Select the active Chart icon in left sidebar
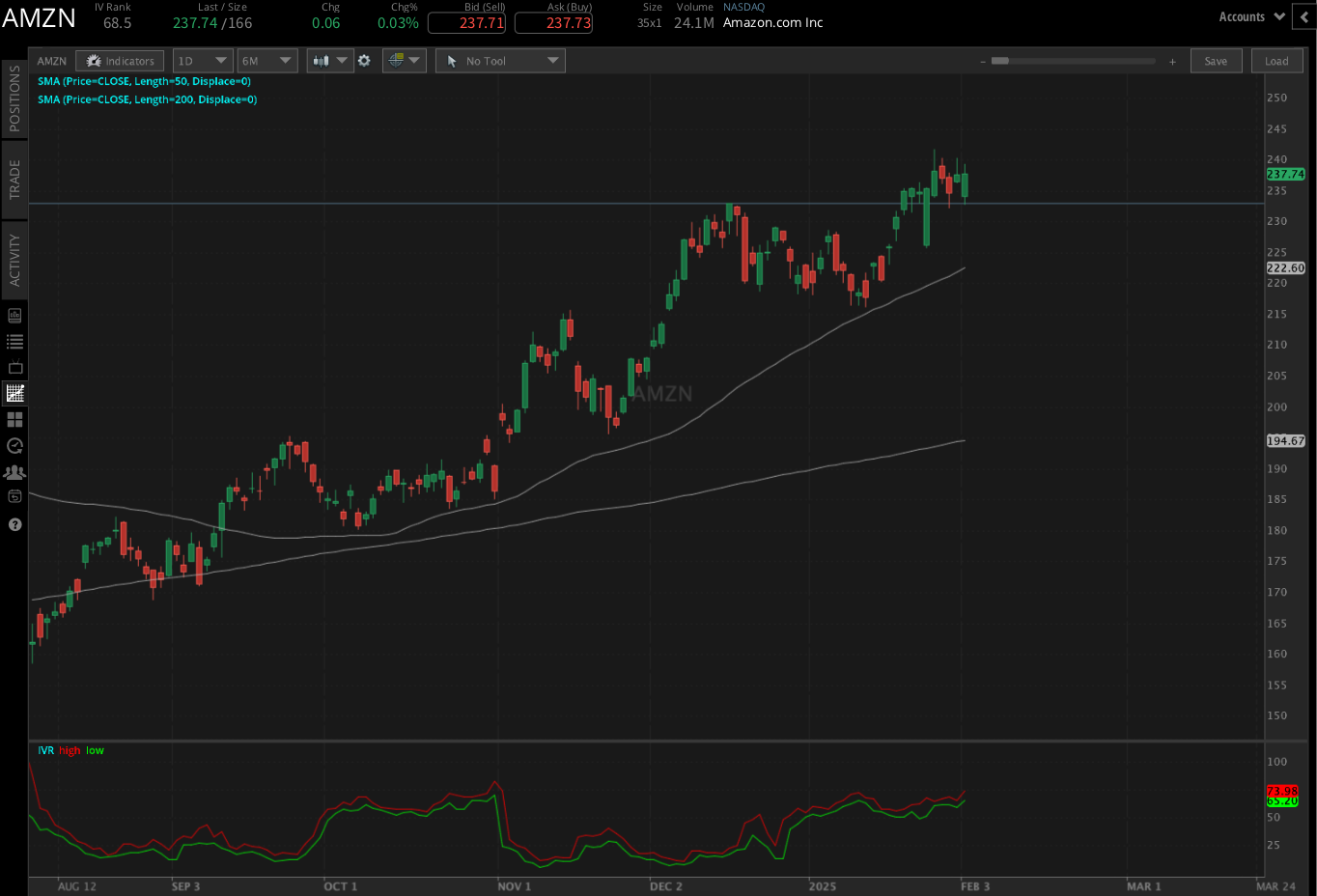1317x896 pixels. (x=14, y=393)
